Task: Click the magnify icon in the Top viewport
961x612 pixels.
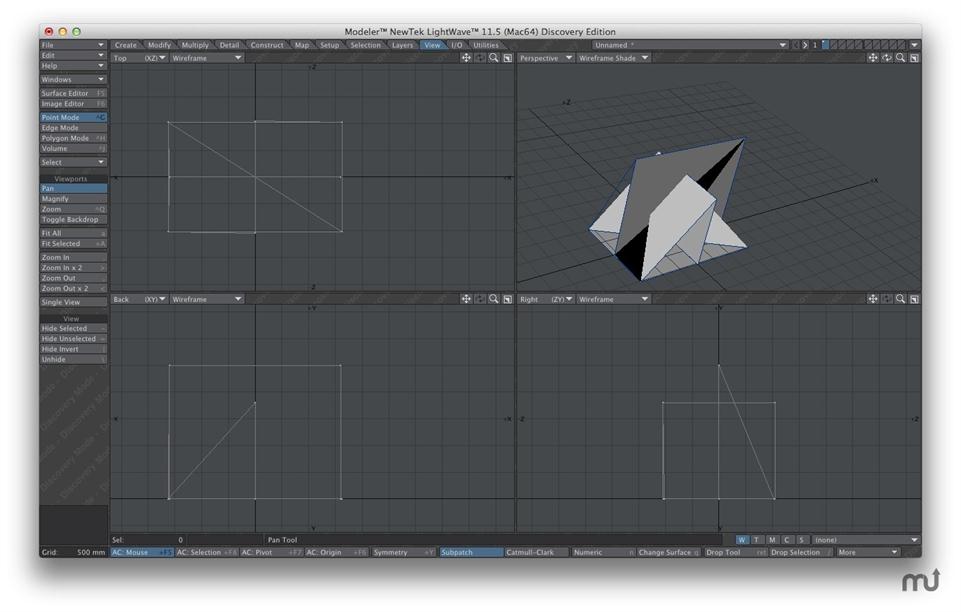Action: [x=494, y=58]
